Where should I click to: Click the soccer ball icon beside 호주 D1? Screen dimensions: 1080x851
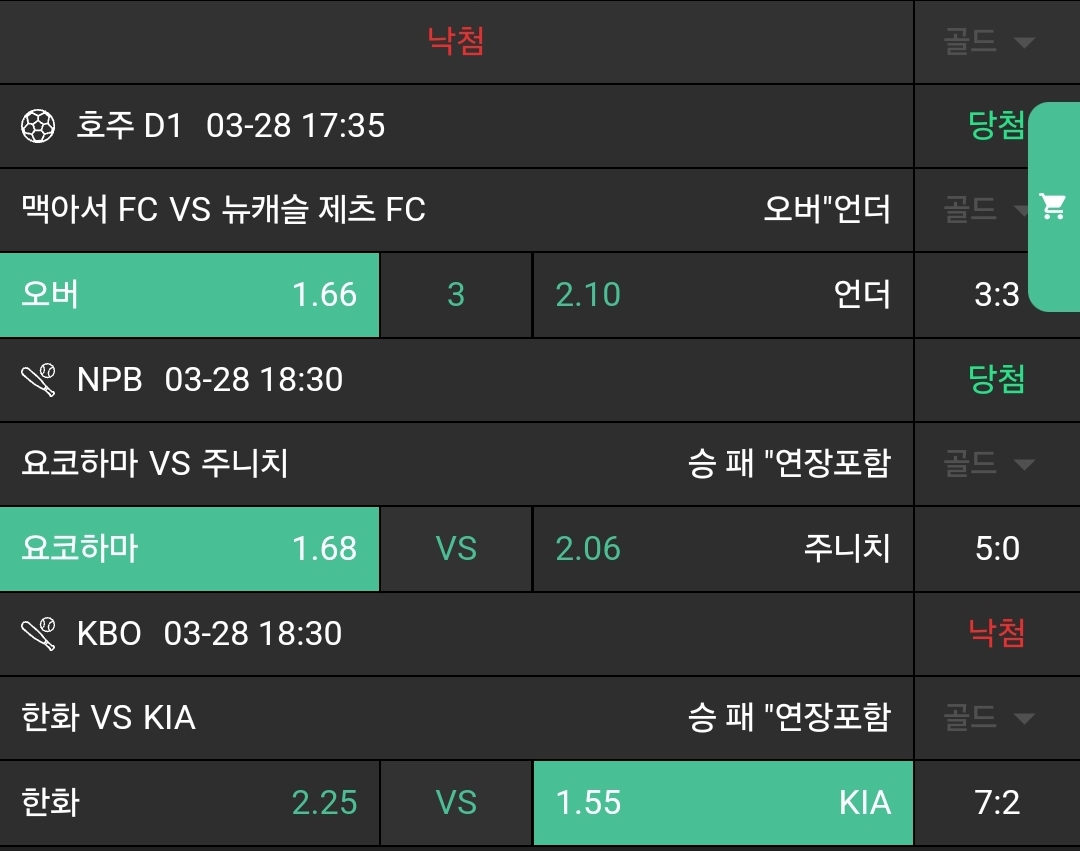38,126
